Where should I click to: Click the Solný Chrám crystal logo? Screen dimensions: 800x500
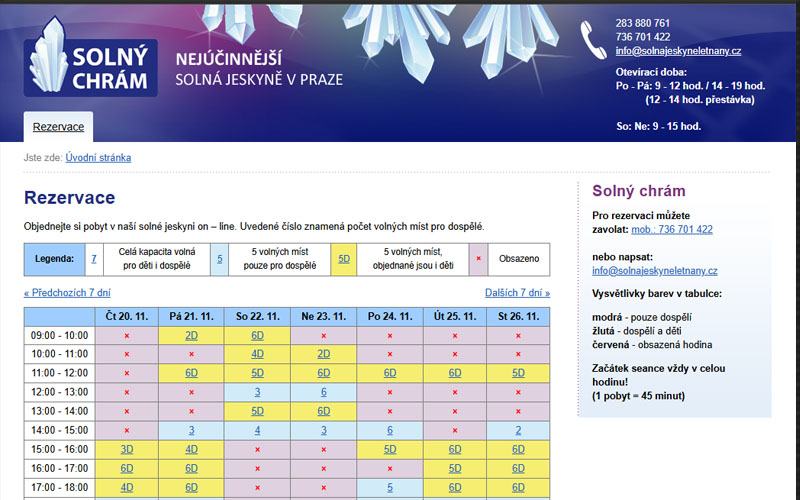point(91,59)
